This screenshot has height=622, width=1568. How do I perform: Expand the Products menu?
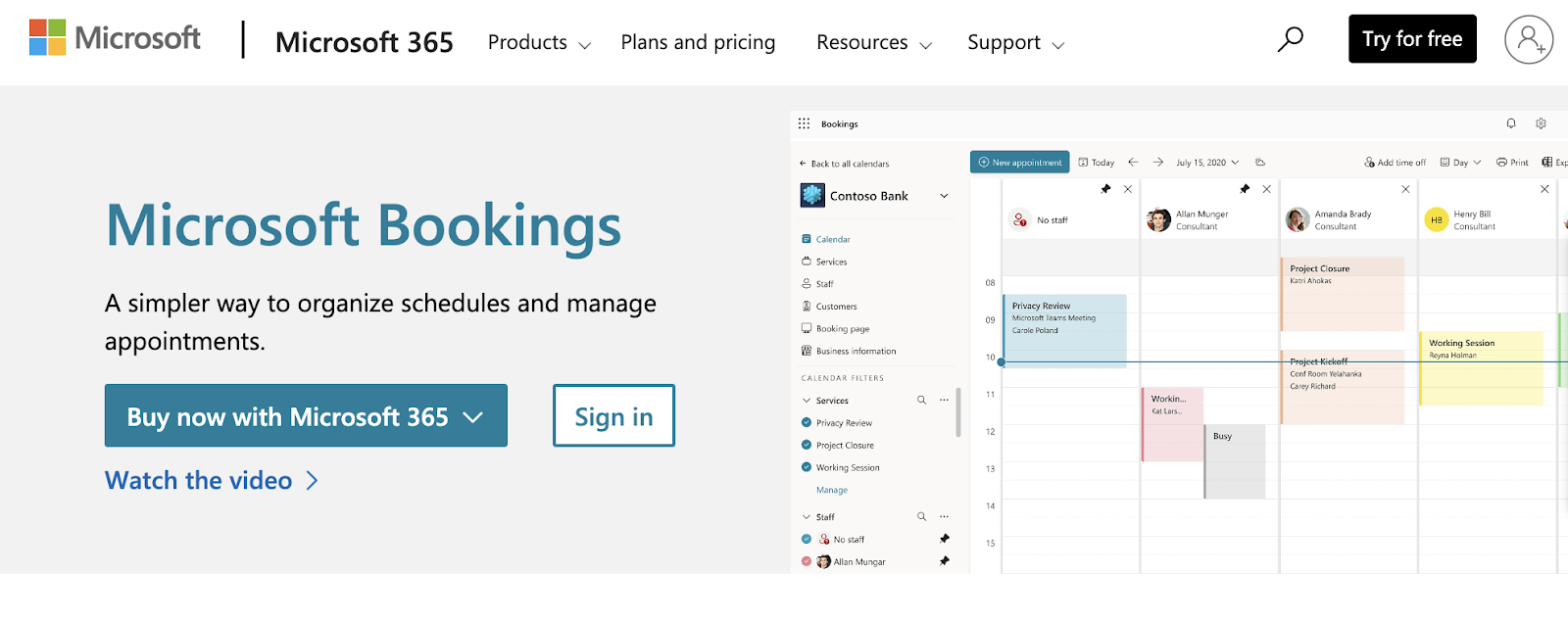[540, 42]
